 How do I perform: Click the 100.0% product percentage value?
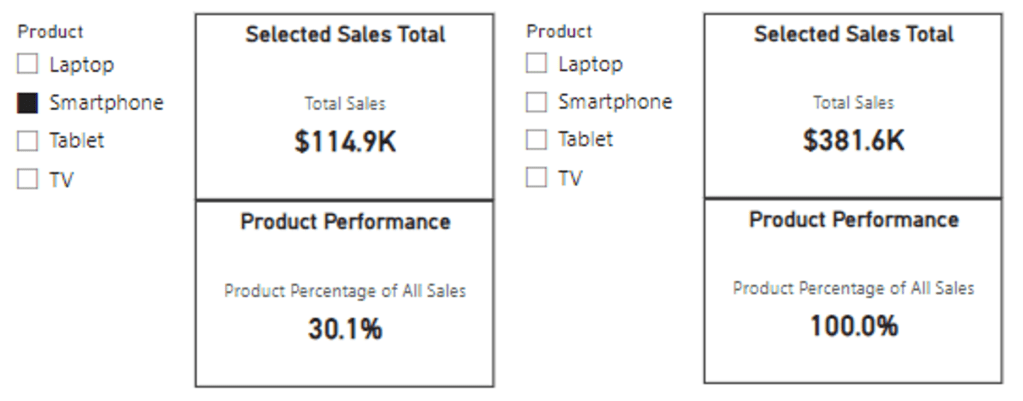[x=853, y=326]
